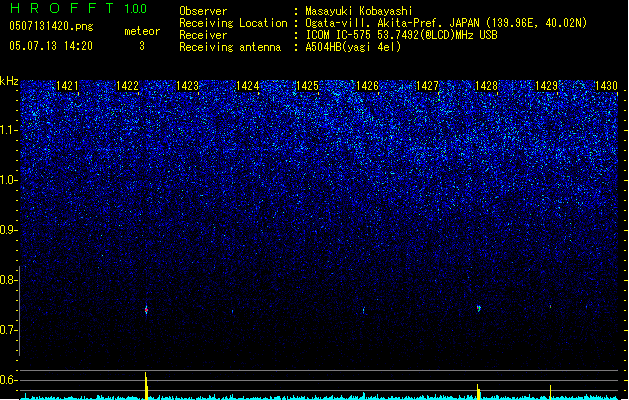Click the yellow intensity spike near 1428
This screenshot has width=629, height=400.
(478, 392)
